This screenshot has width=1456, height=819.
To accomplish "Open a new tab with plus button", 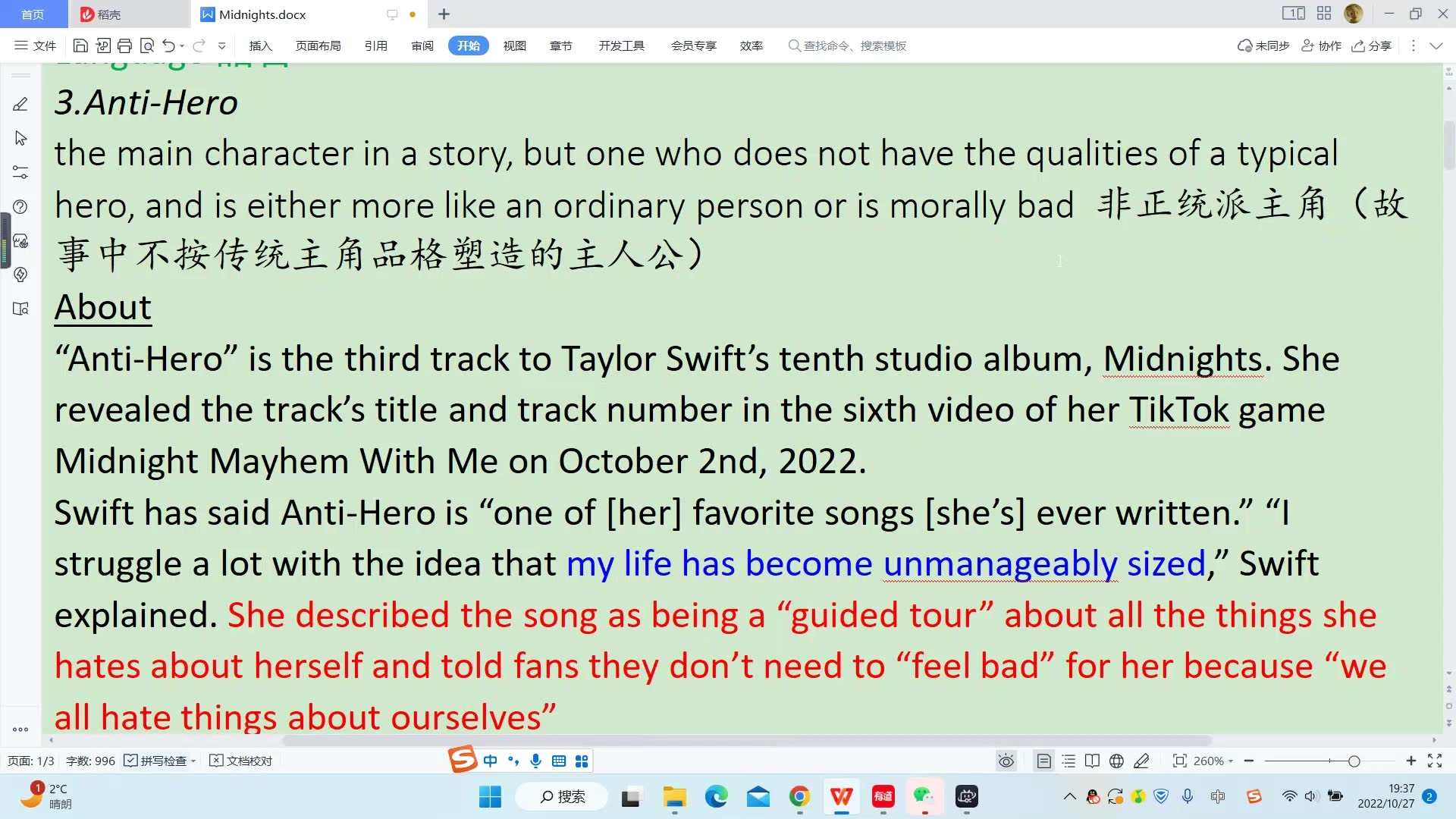I will coord(444,14).
